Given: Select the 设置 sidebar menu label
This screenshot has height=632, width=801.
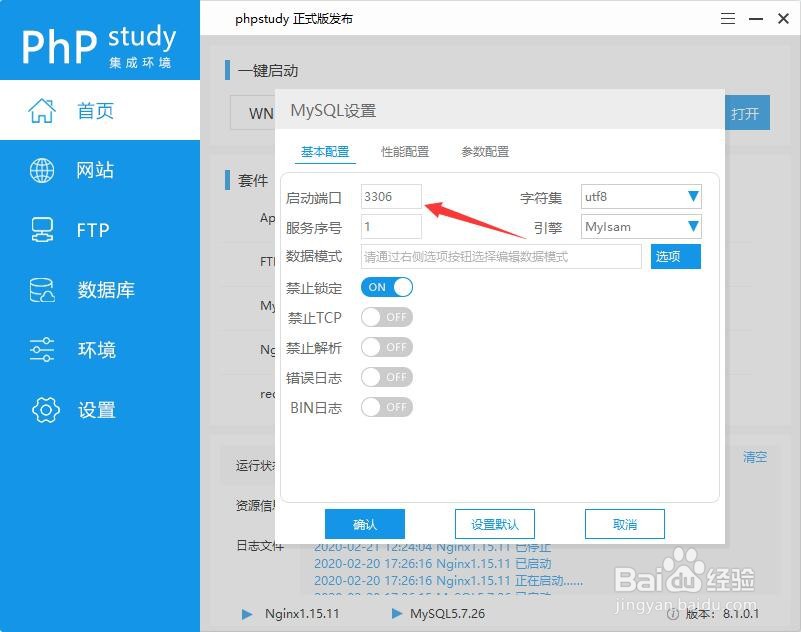Looking at the screenshot, I should tap(97, 410).
